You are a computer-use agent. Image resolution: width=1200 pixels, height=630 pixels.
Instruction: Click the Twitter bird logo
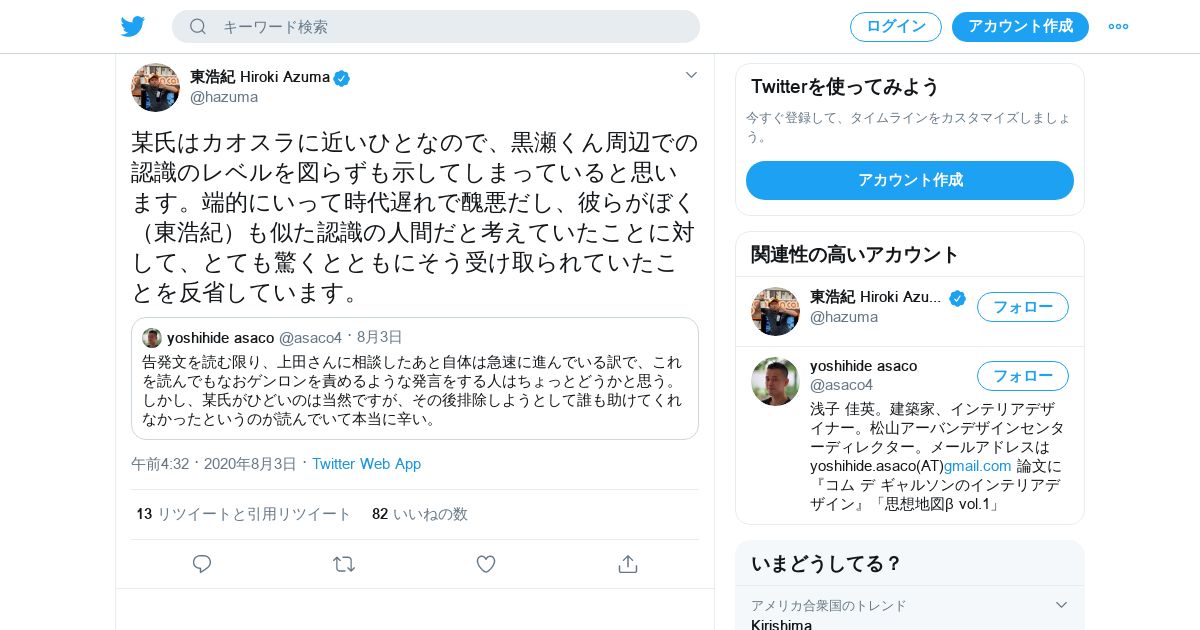(x=133, y=26)
